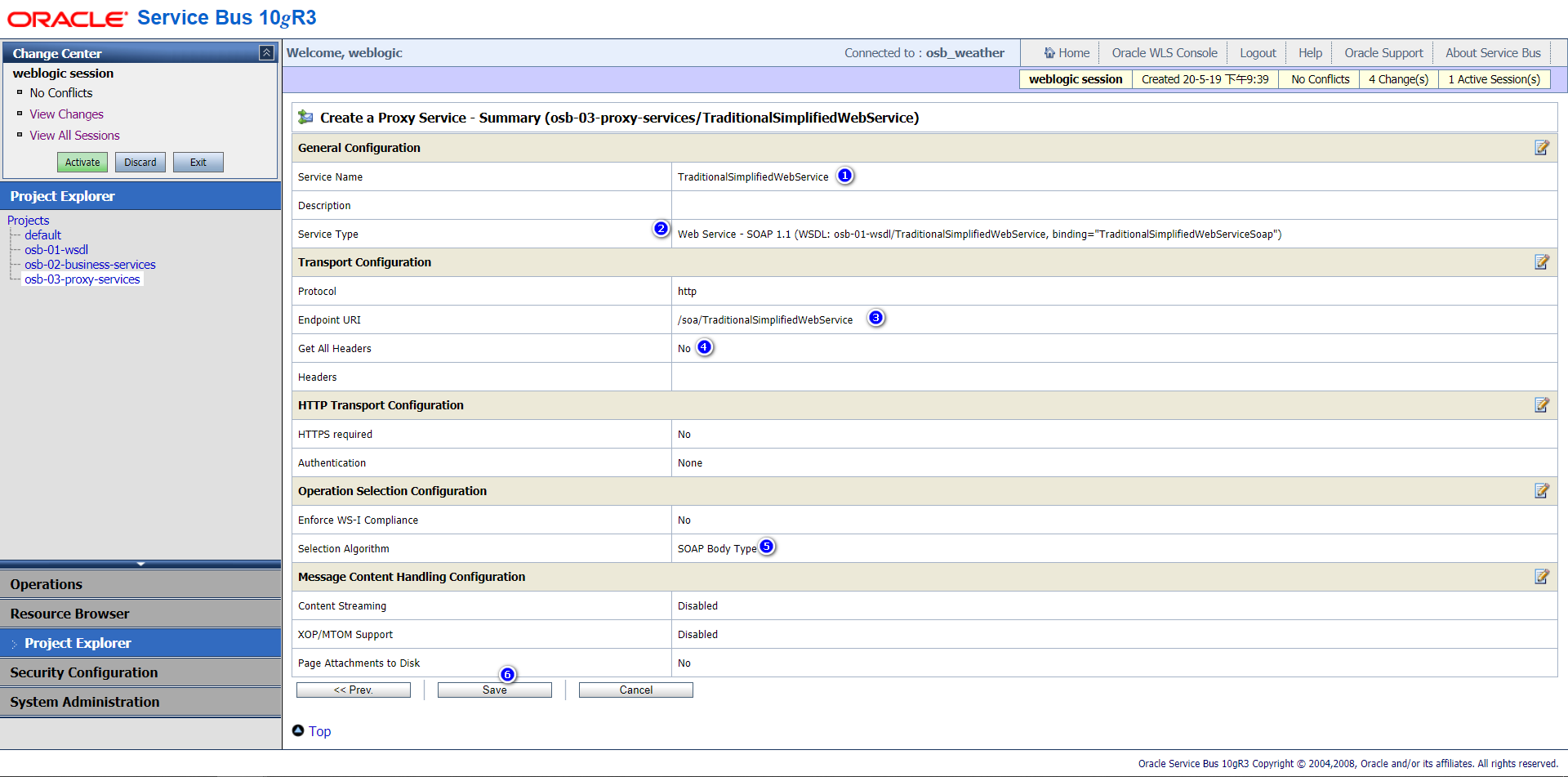
Task: Select the osb-02-business-services project
Action: 90,265
